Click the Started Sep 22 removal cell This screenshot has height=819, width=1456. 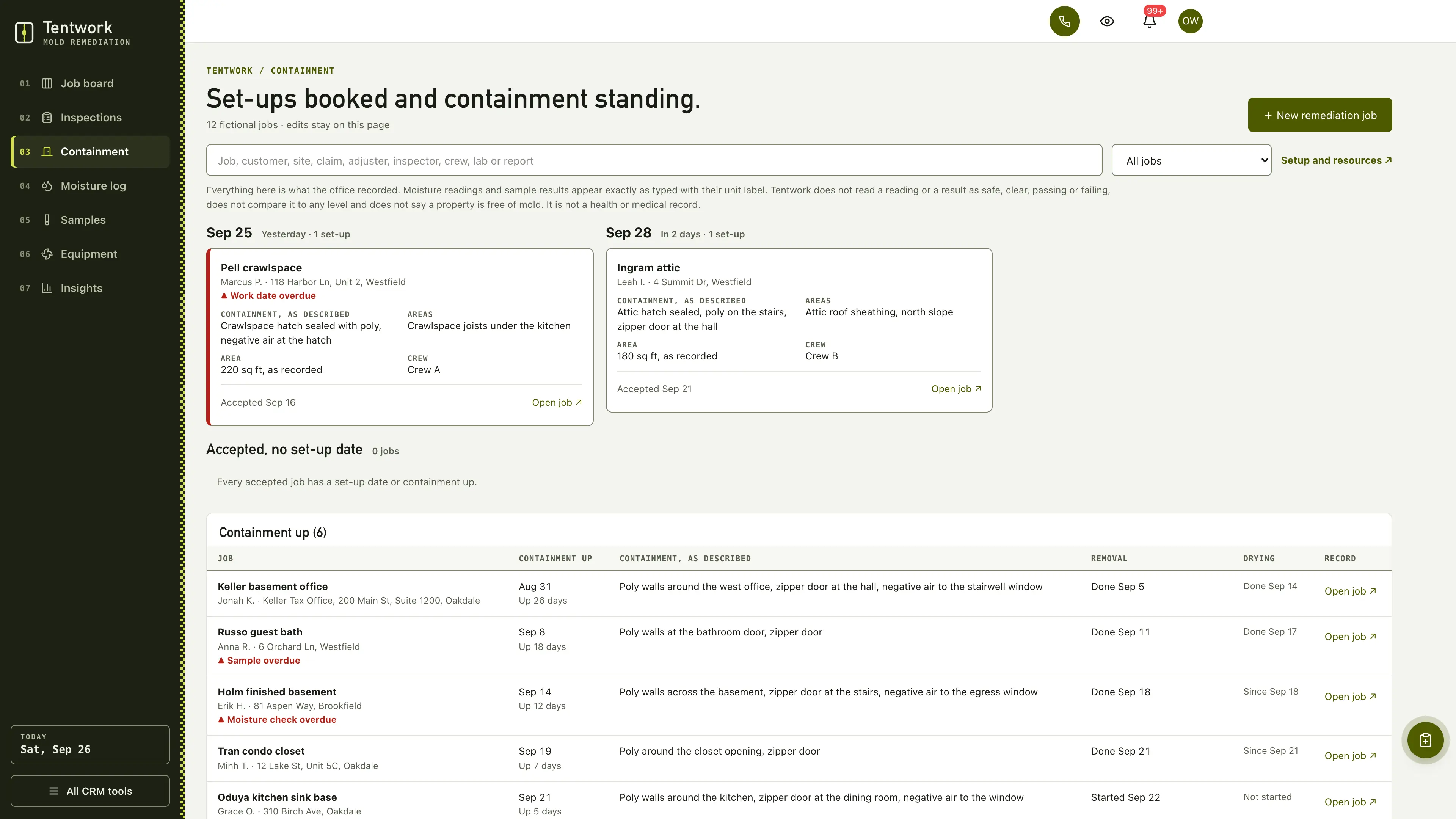click(x=1125, y=797)
